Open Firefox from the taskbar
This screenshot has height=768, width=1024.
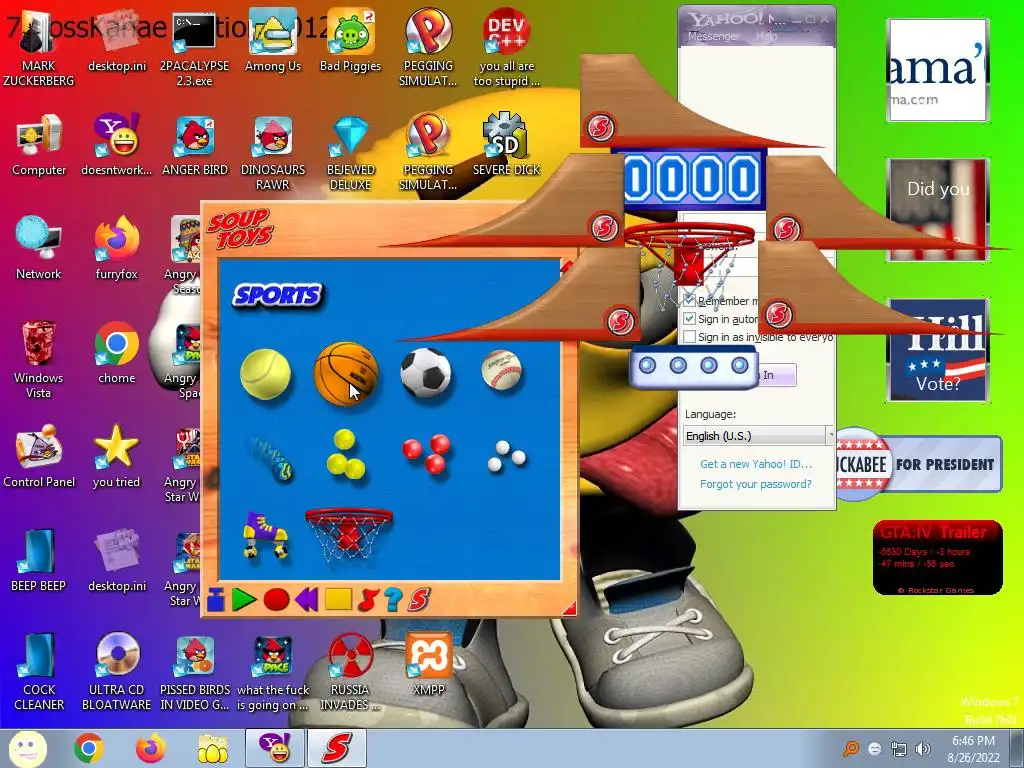(x=151, y=748)
